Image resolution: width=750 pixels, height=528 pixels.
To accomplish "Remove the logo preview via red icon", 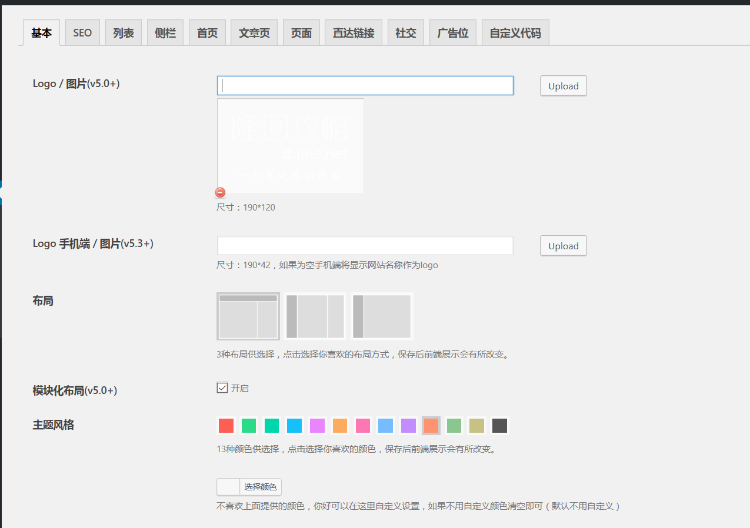I will tap(220, 192).
